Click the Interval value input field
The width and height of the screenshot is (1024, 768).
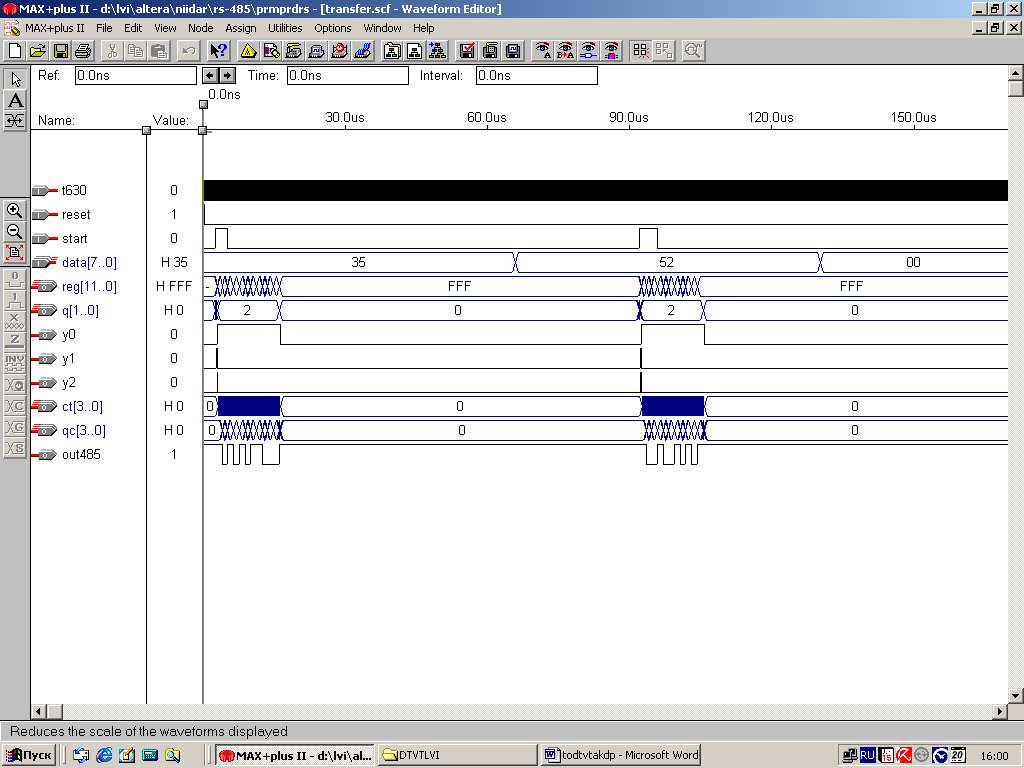tap(537, 76)
